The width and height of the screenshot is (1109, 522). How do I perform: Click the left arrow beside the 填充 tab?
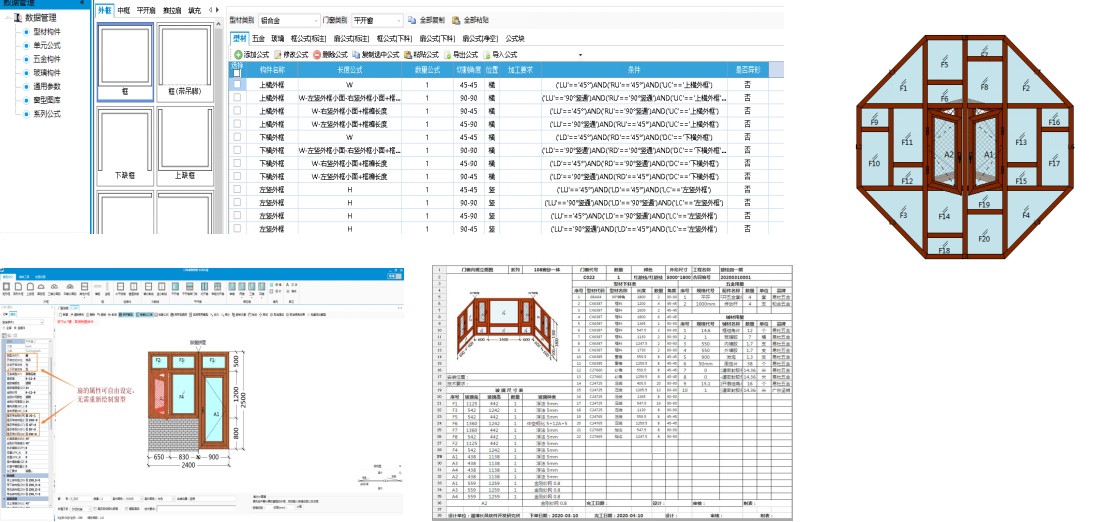(211, 11)
